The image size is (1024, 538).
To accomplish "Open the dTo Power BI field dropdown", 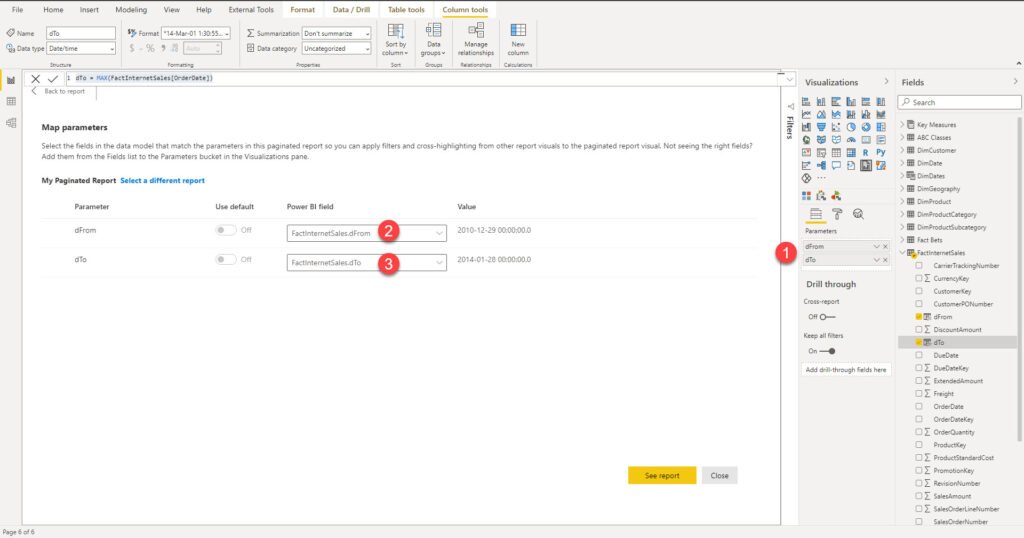I will (x=366, y=262).
